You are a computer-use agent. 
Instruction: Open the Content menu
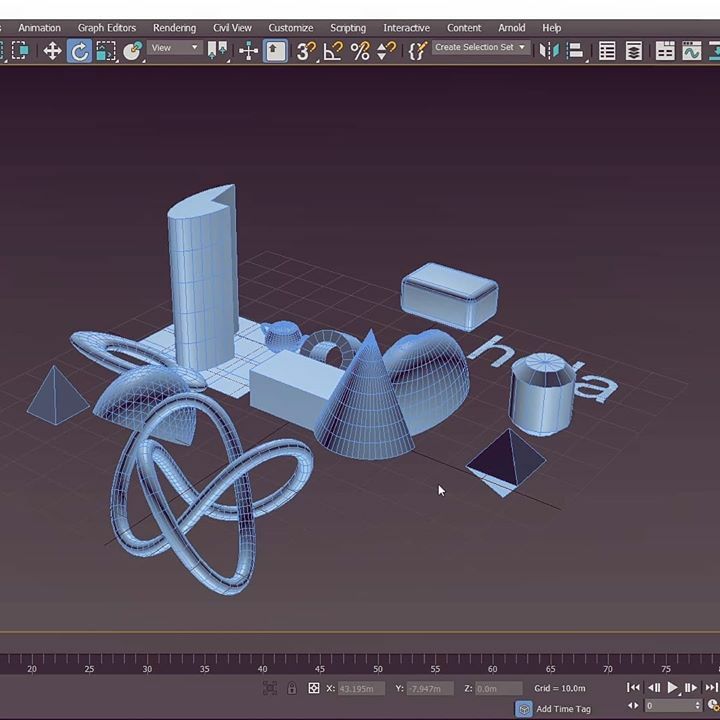tap(464, 28)
